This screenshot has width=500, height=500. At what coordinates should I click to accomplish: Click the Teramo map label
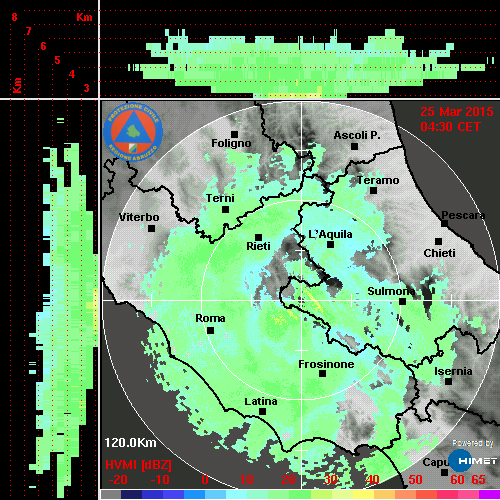378,180
